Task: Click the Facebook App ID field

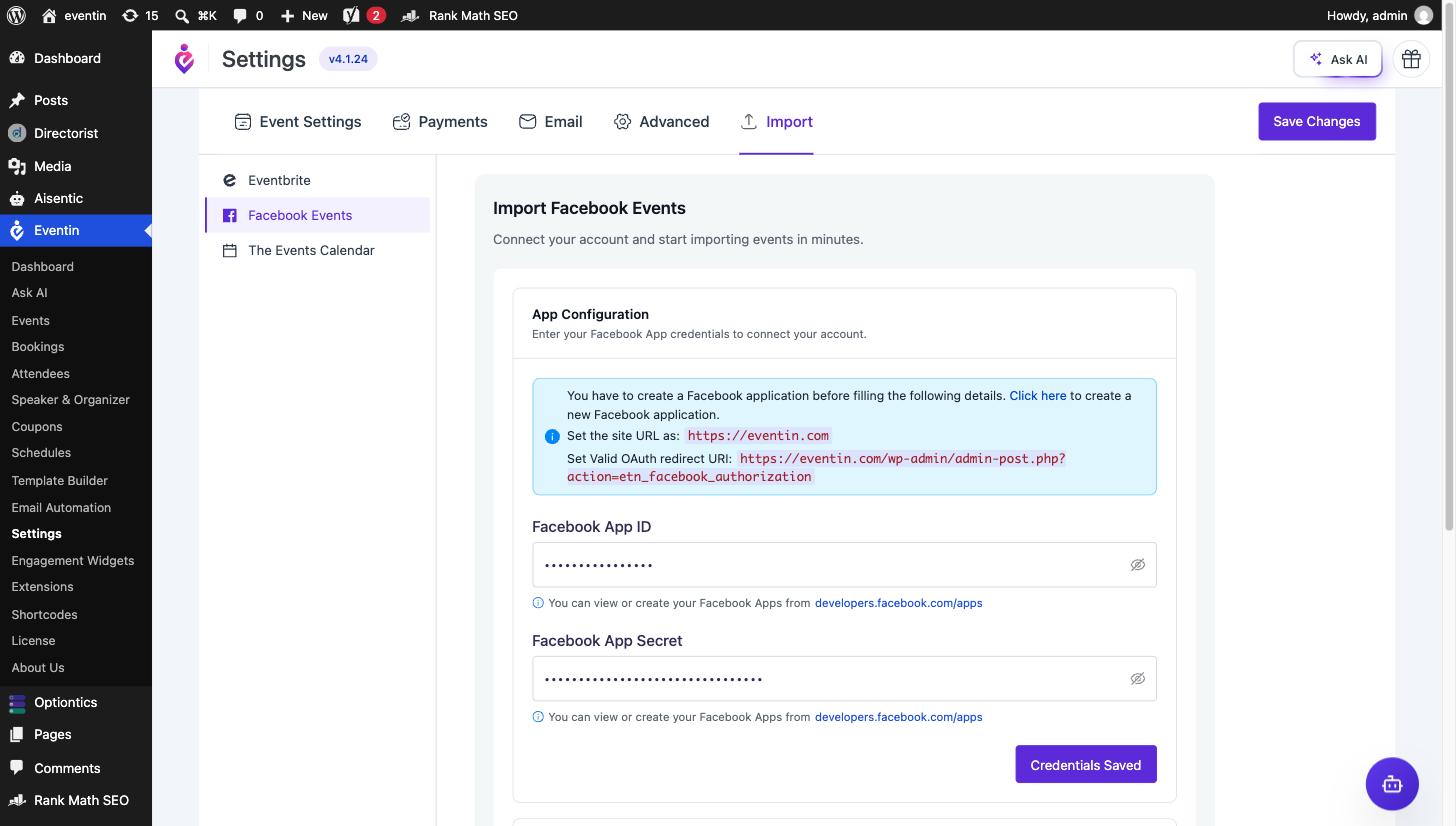Action: click(x=844, y=565)
